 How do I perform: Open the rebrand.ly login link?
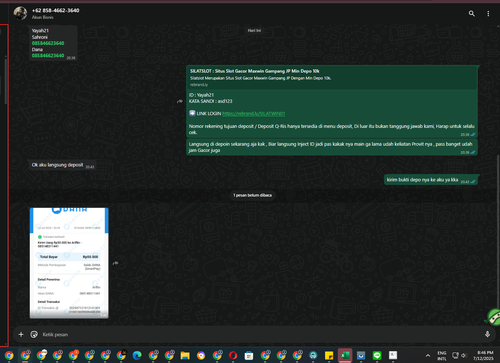click(253, 114)
